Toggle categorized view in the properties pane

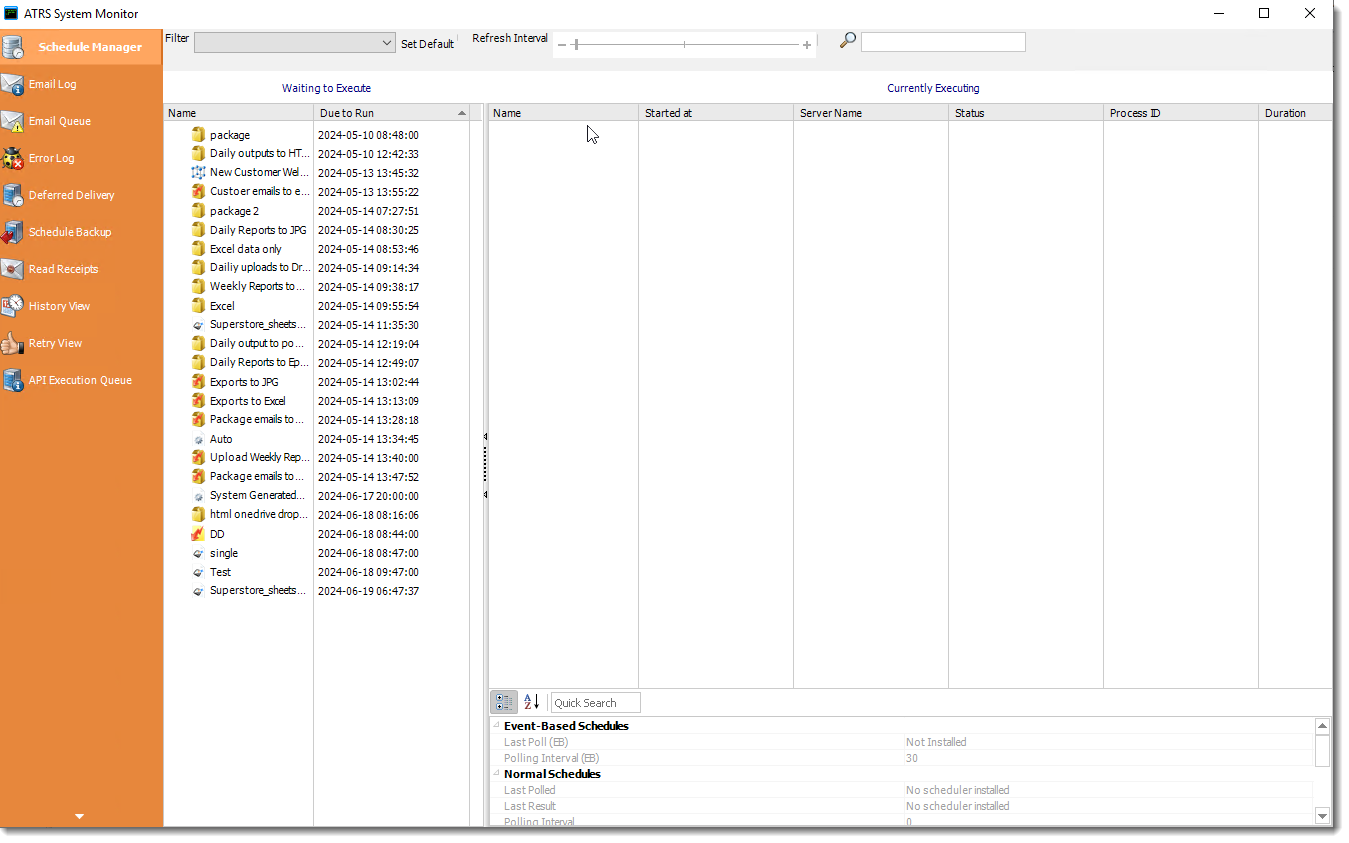point(504,702)
